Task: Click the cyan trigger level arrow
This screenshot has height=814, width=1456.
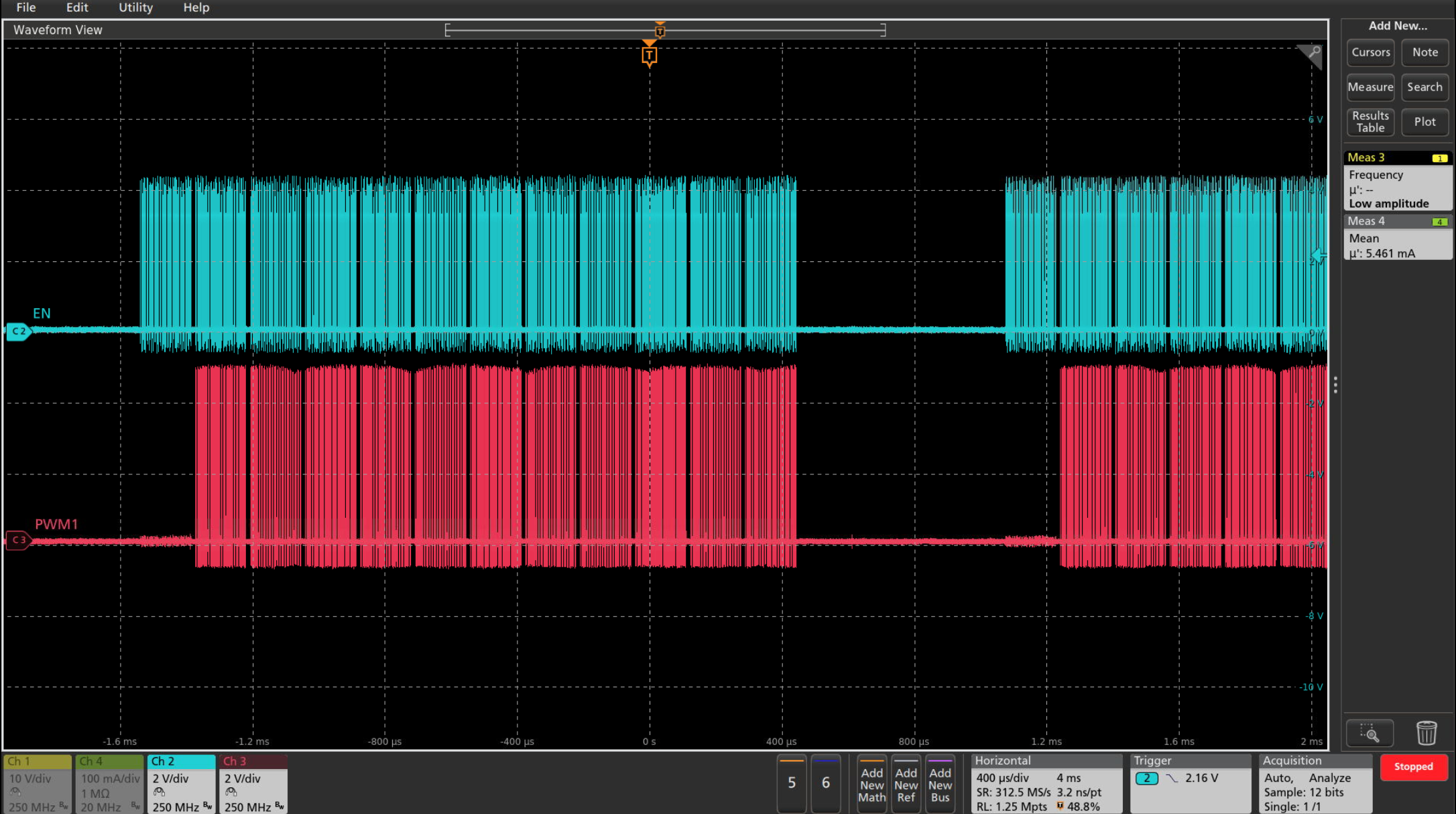Action: click(x=1318, y=255)
